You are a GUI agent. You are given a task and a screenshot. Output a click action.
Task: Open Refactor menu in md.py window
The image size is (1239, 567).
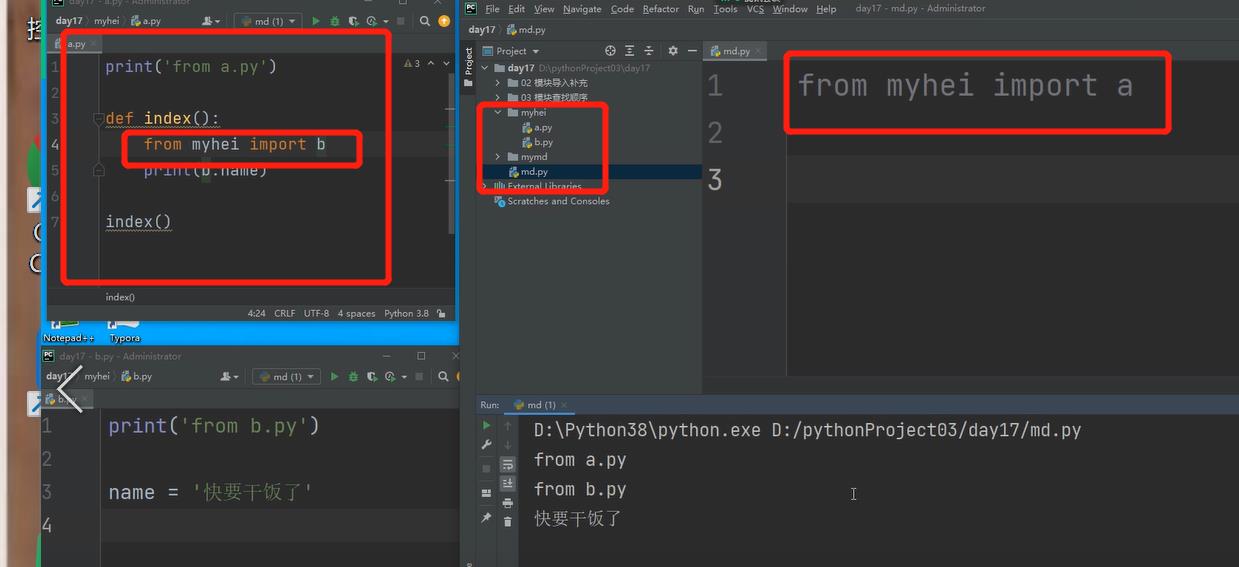pos(660,9)
